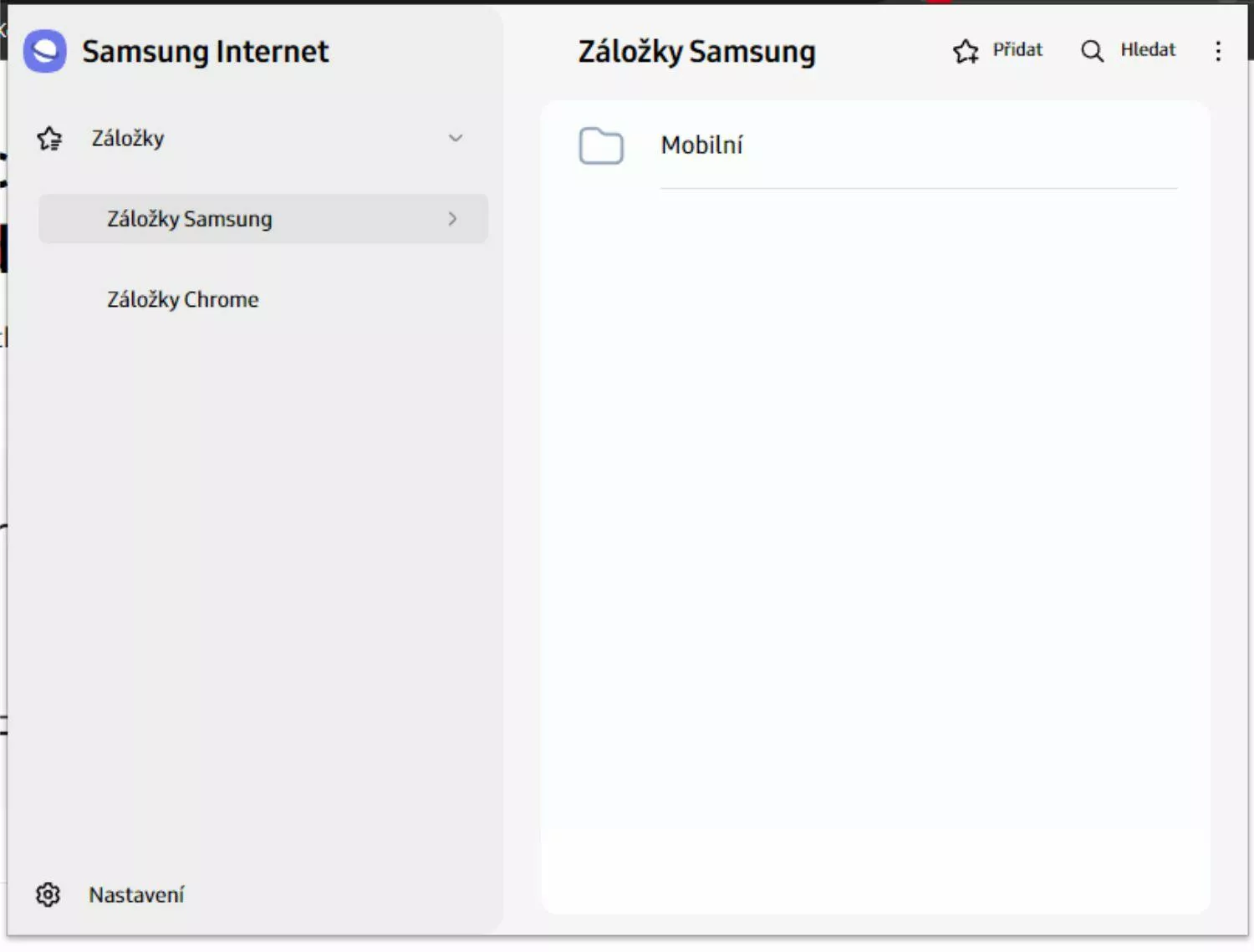Open the three-dot more options menu

click(1218, 52)
